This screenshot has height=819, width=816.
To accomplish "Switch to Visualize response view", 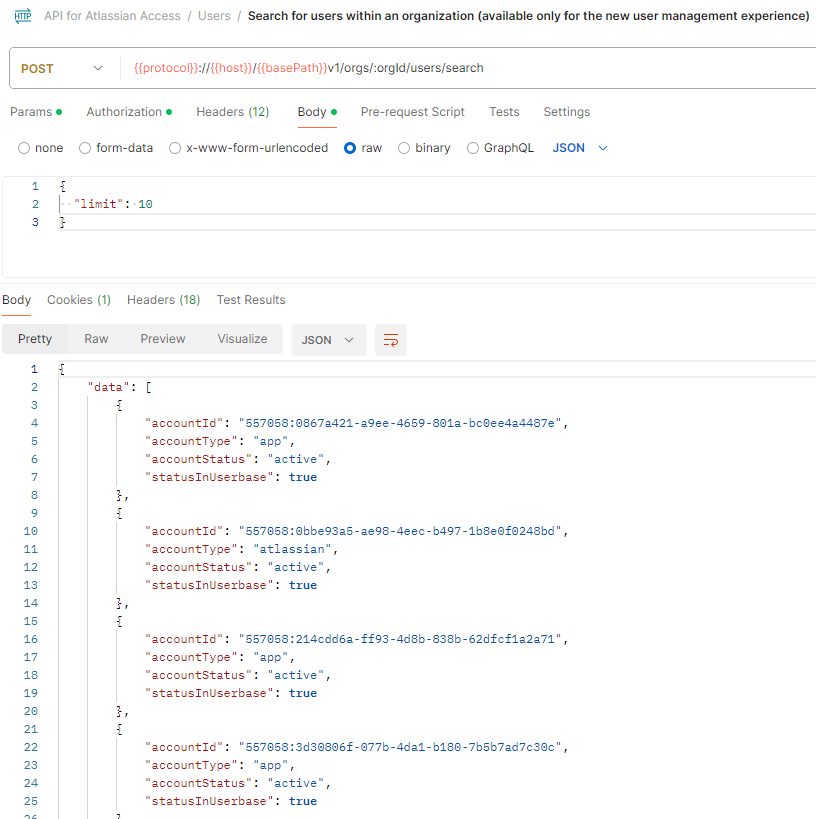I will 242,339.
